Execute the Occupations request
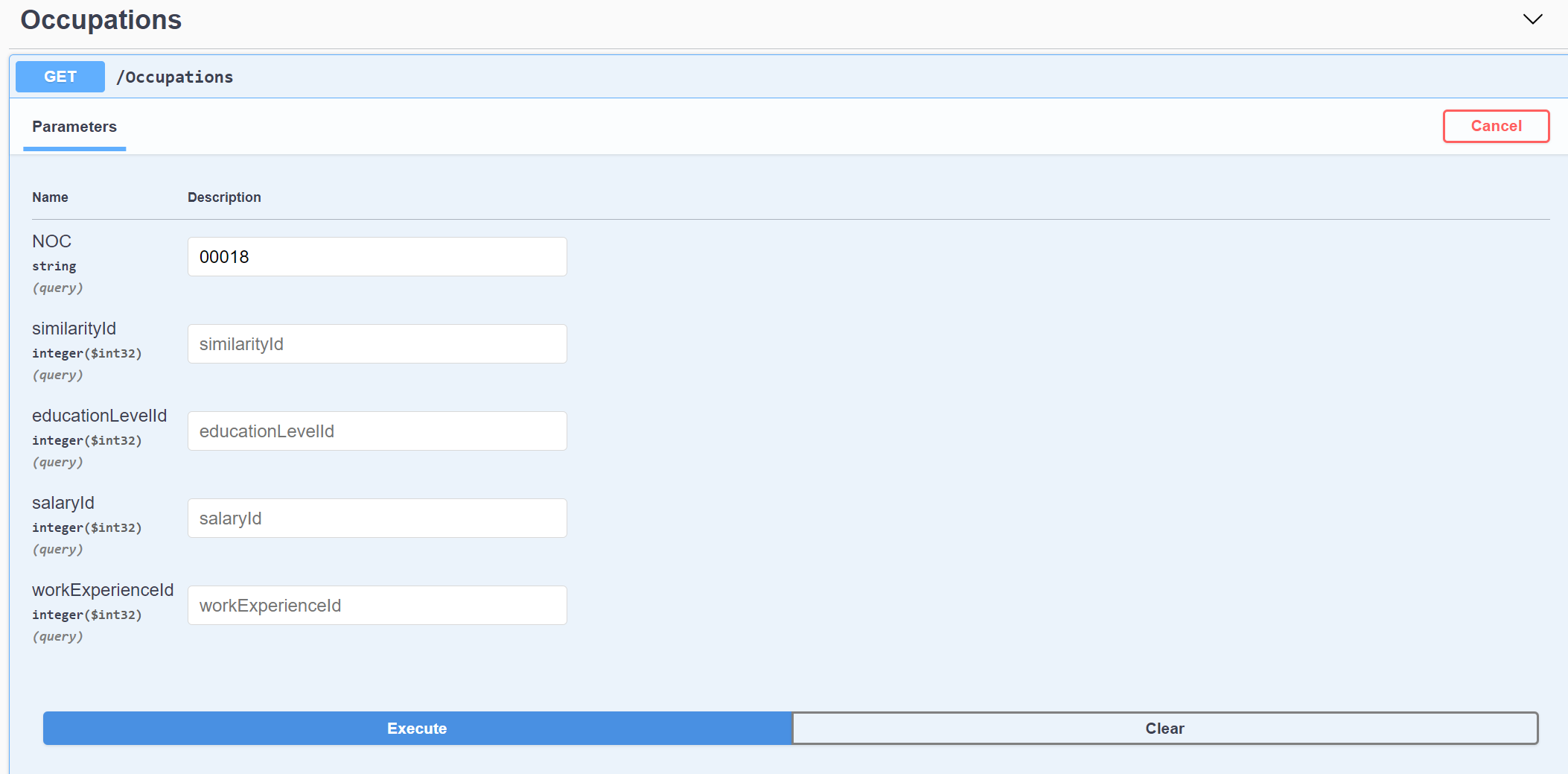1568x774 pixels. tap(417, 729)
